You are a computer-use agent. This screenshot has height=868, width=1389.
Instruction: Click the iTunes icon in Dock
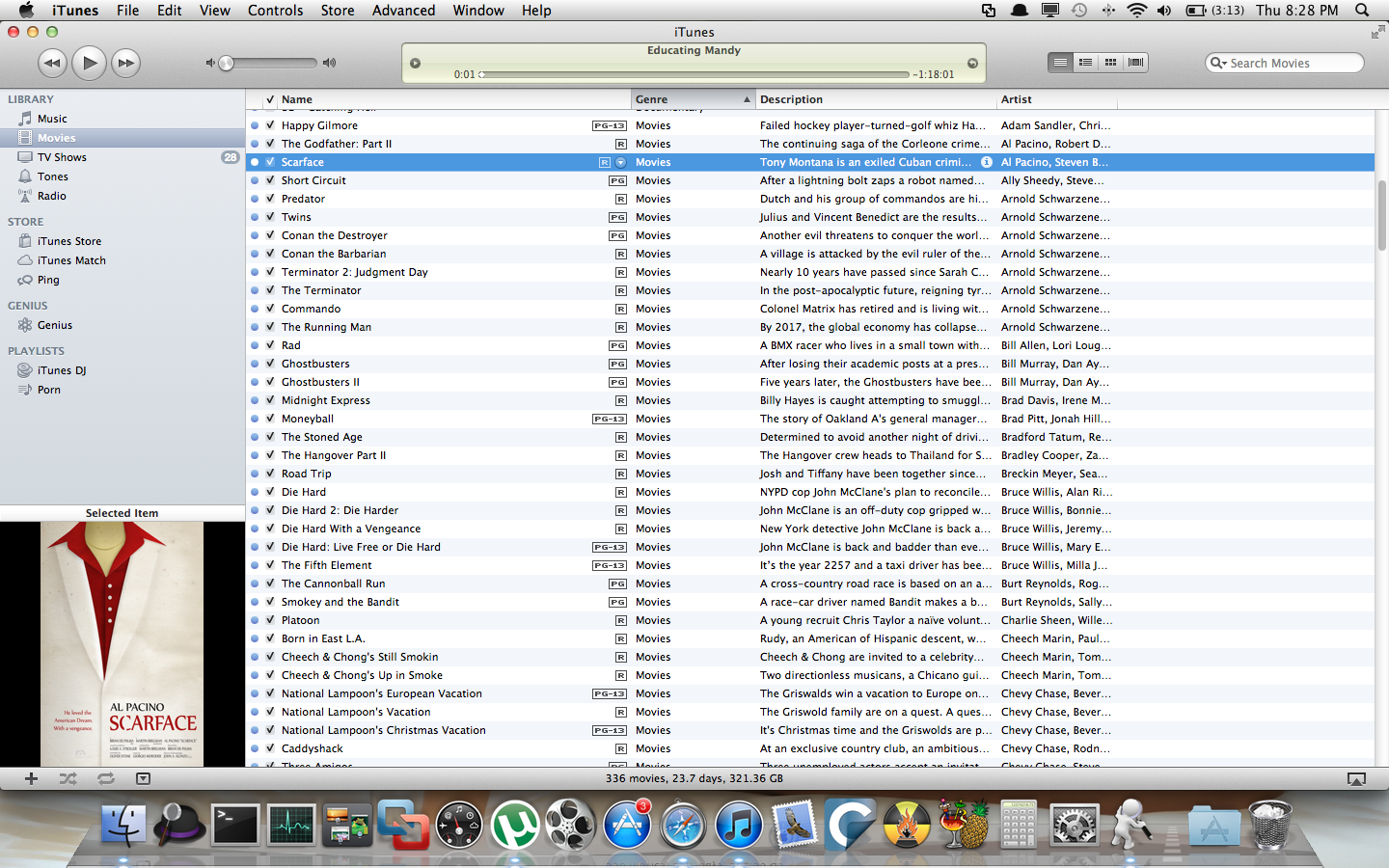(x=739, y=826)
